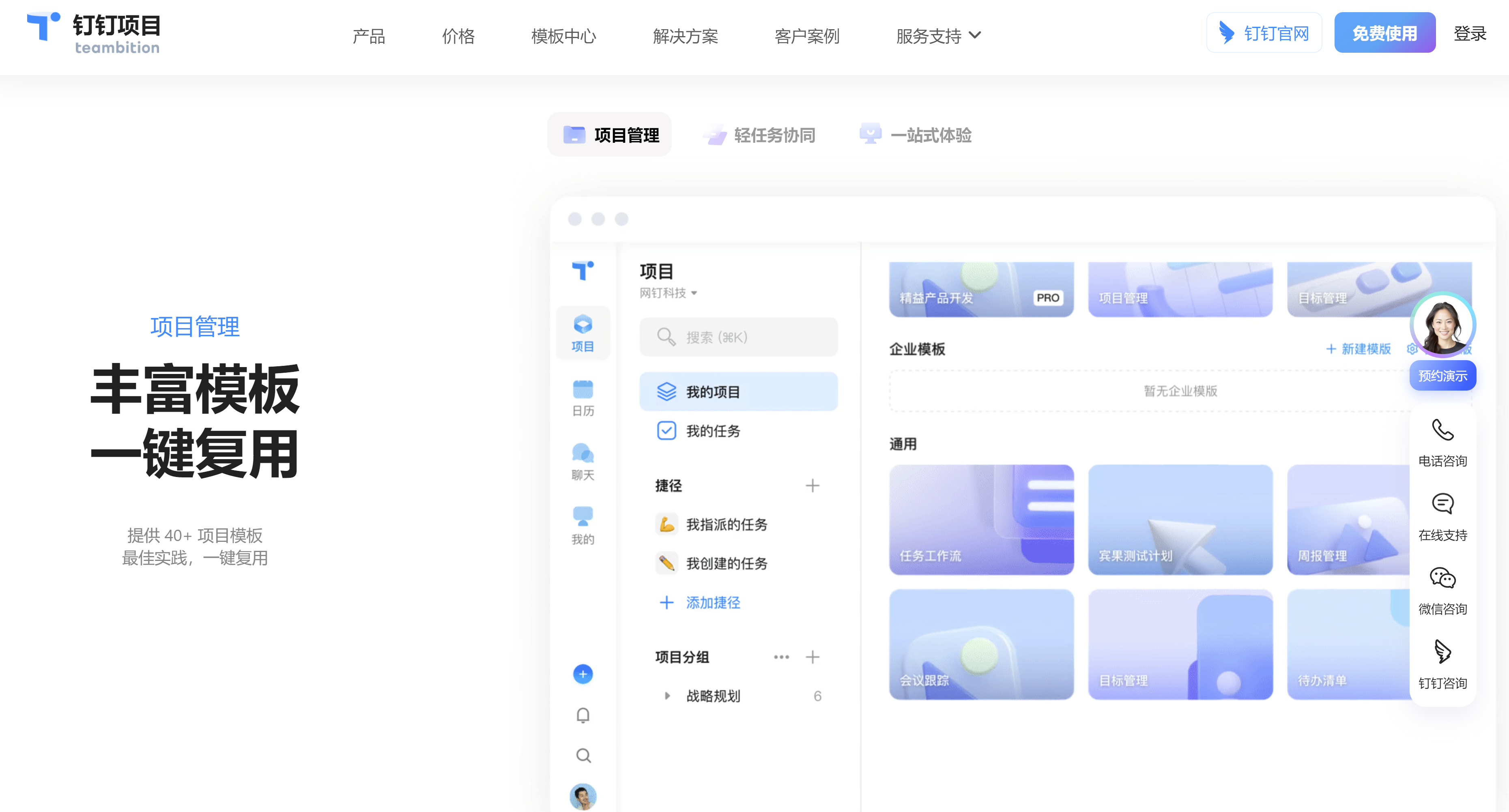Click the 暂无企业模版 placeholder text
1509x812 pixels.
click(x=1180, y=391)
